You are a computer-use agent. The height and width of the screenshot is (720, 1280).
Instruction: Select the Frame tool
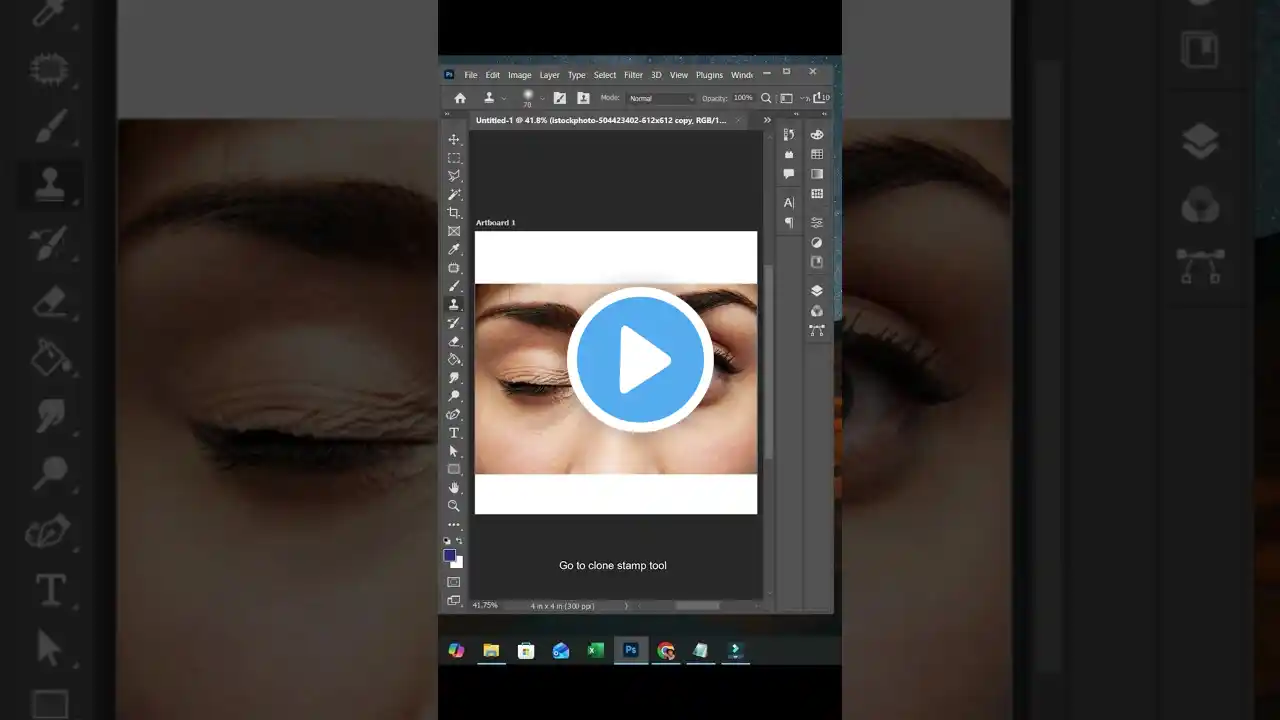tap(454, 231)
